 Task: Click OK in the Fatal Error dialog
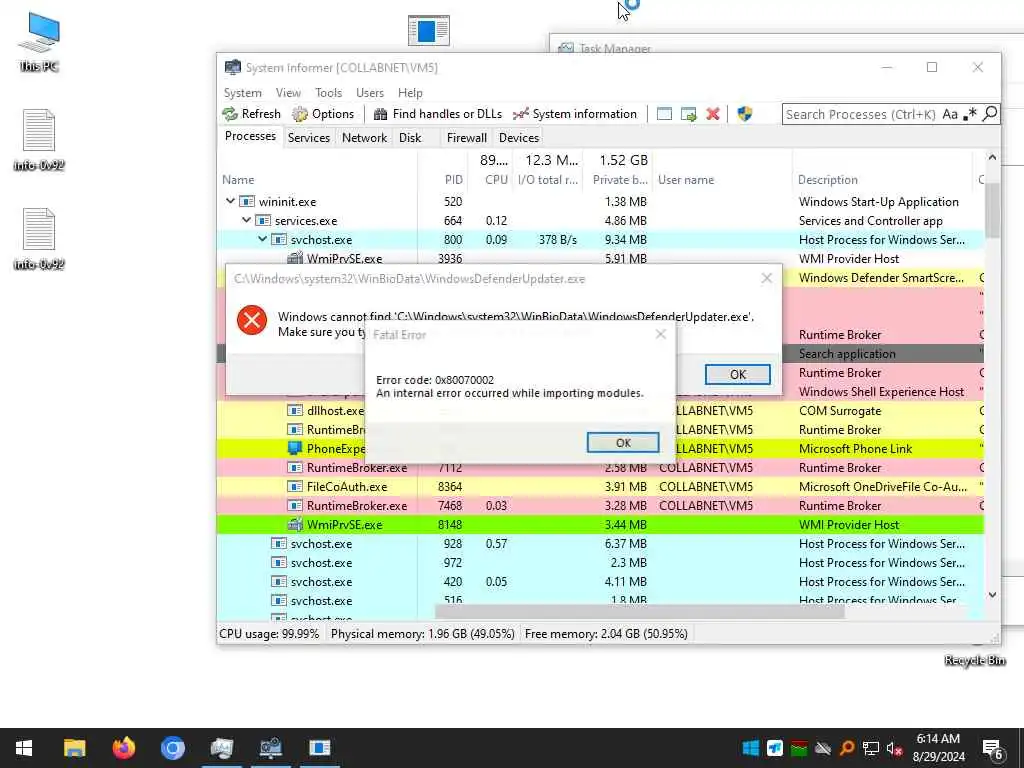point(623,443)
